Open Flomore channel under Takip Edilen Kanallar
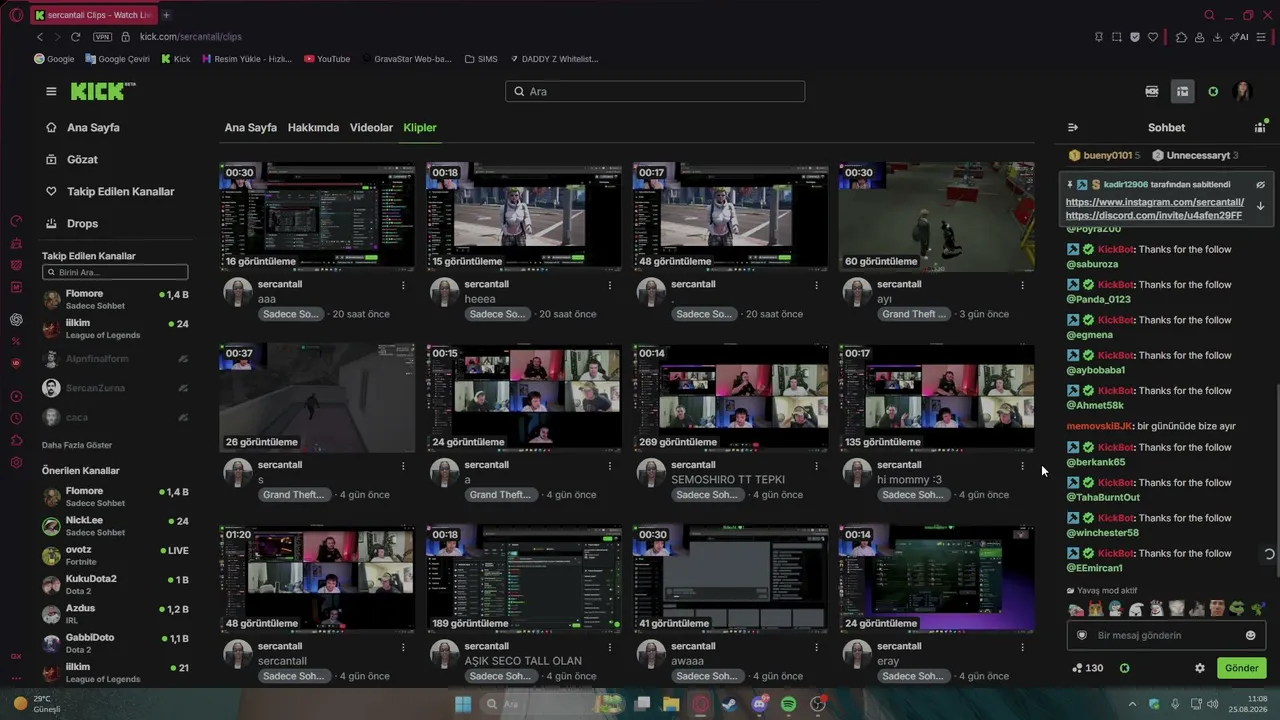The width and height of the screenshot is (1280, 720). click(x=115, y=299)
